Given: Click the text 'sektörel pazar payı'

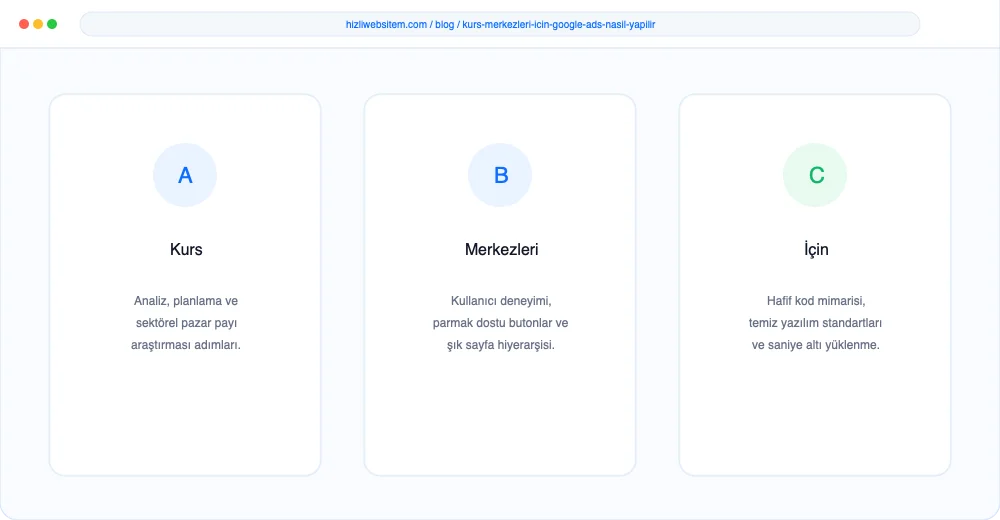Looking at the screenshot, I should pos(186,323).
